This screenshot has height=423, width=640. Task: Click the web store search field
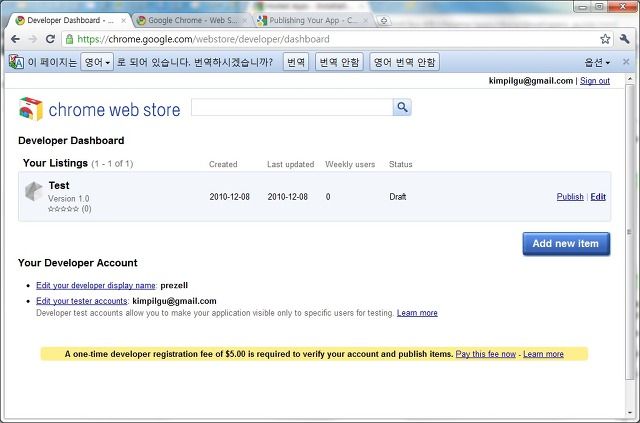292,107
